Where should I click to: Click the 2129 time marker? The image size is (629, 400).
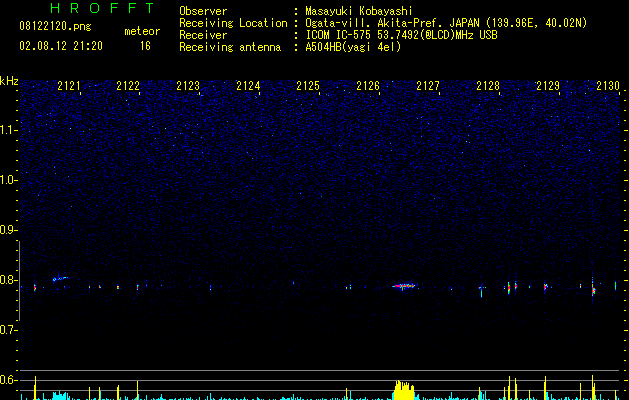point(548,86)
